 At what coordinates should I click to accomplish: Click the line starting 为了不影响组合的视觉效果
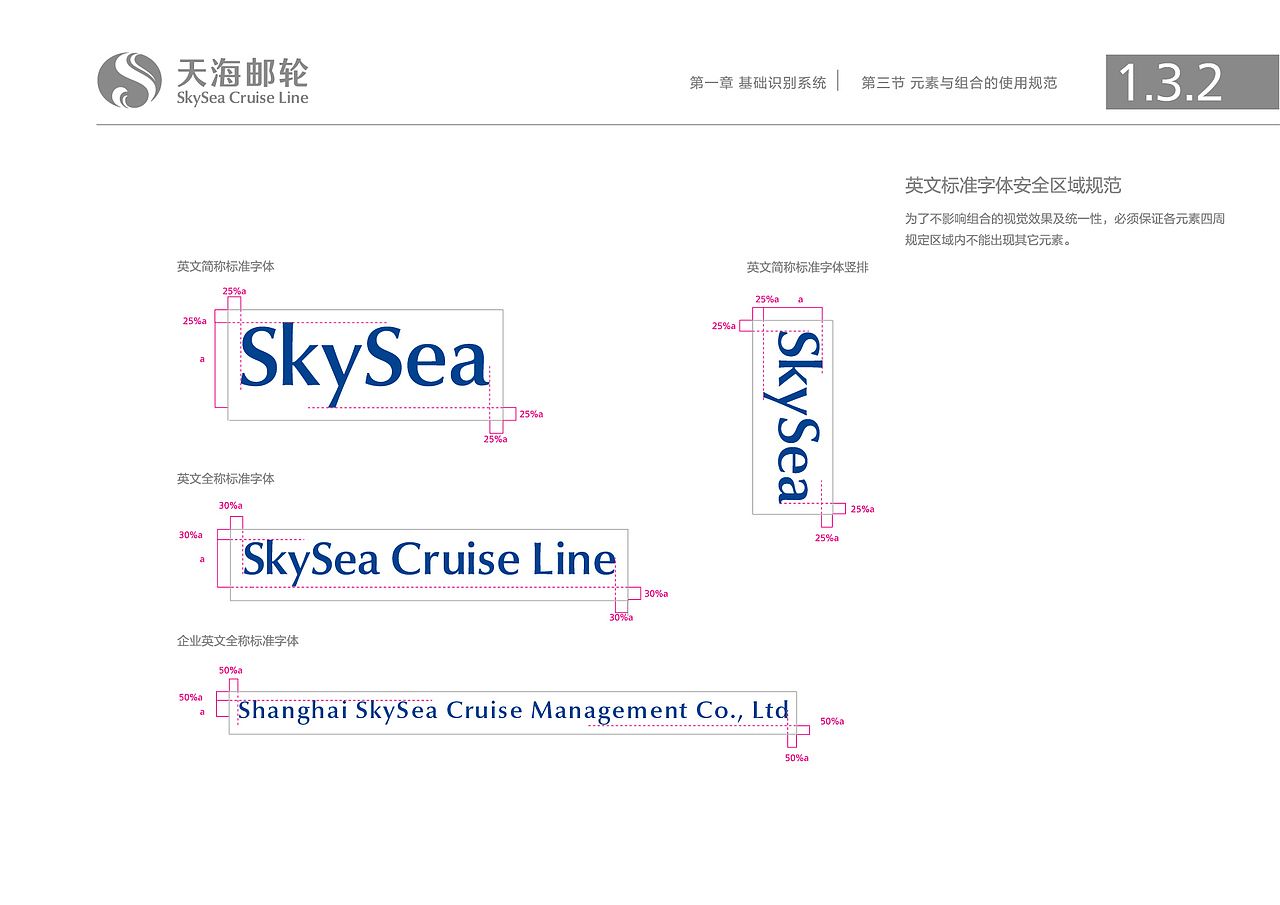(x=1065, y=218)
